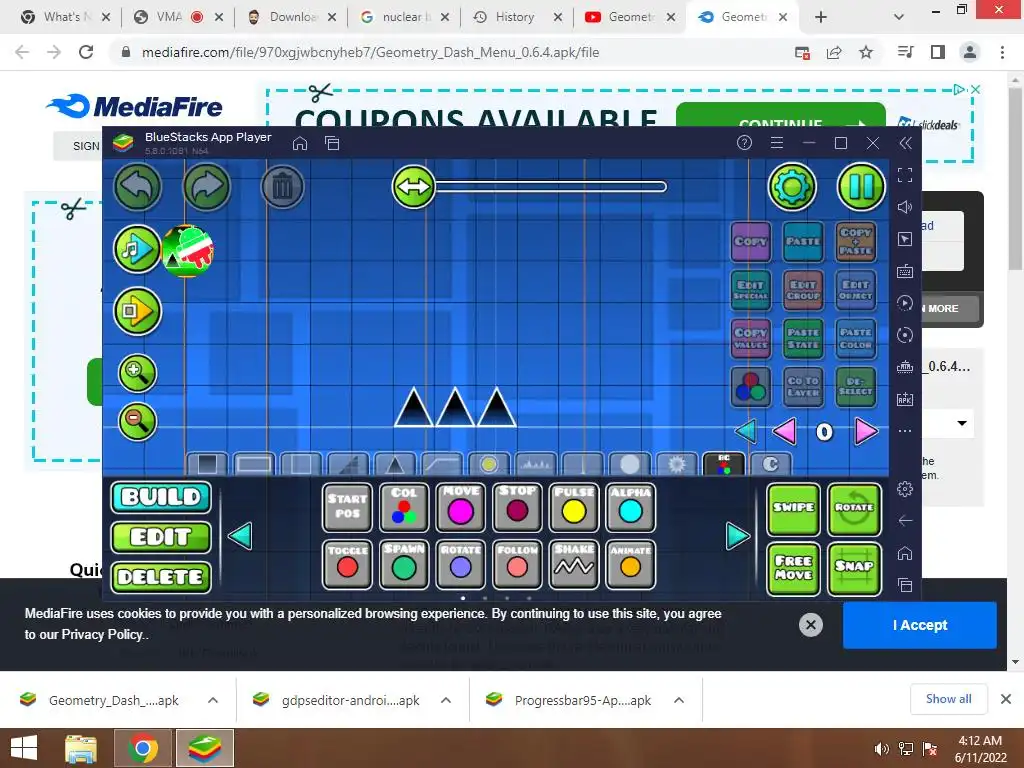Click the Copy button in editor
Viewport: 1024px width, 768px height.
pos(751,242)
